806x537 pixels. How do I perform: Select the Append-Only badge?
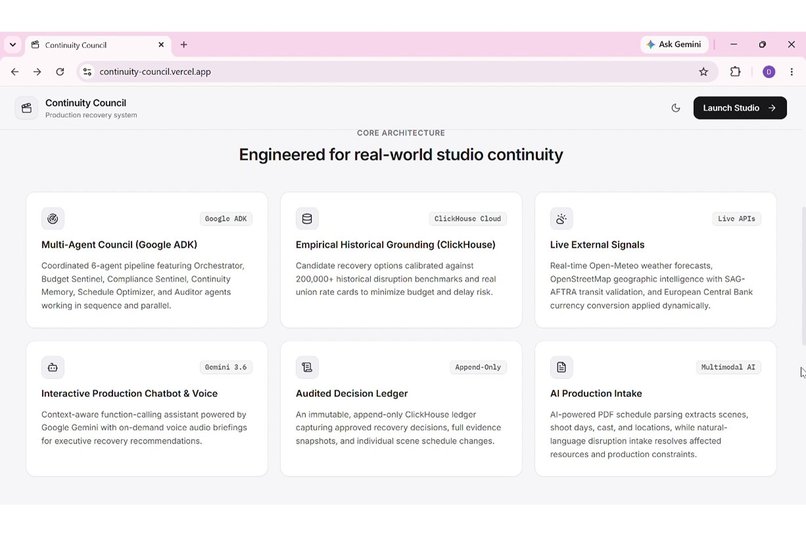click(x=478, y=367)
